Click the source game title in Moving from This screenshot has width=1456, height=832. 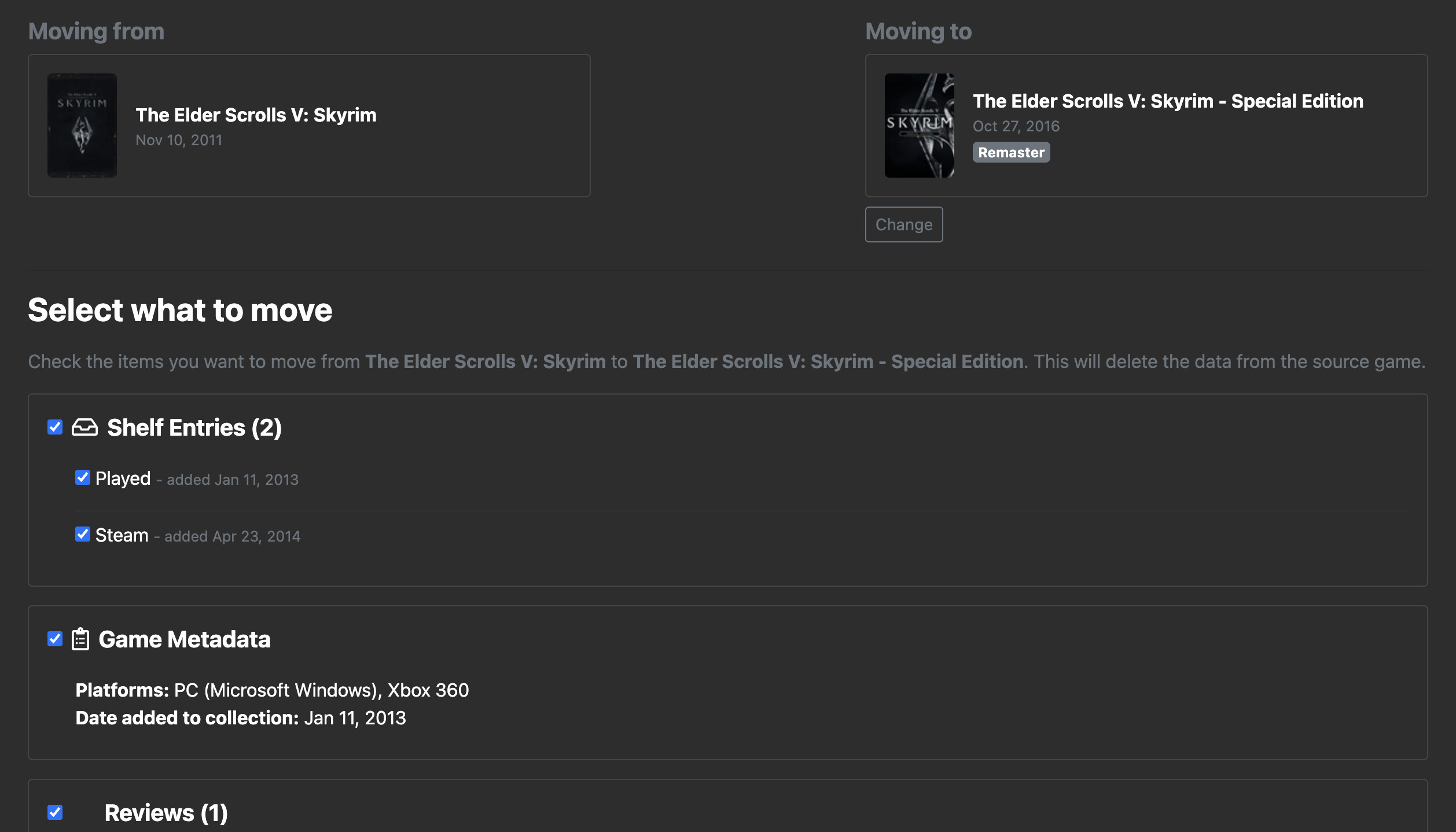[x=256, y=115]
